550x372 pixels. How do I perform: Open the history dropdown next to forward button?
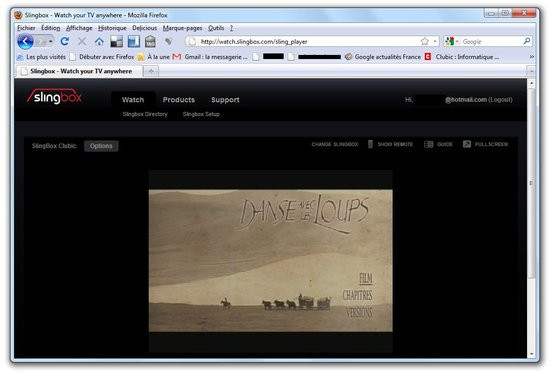51,41
